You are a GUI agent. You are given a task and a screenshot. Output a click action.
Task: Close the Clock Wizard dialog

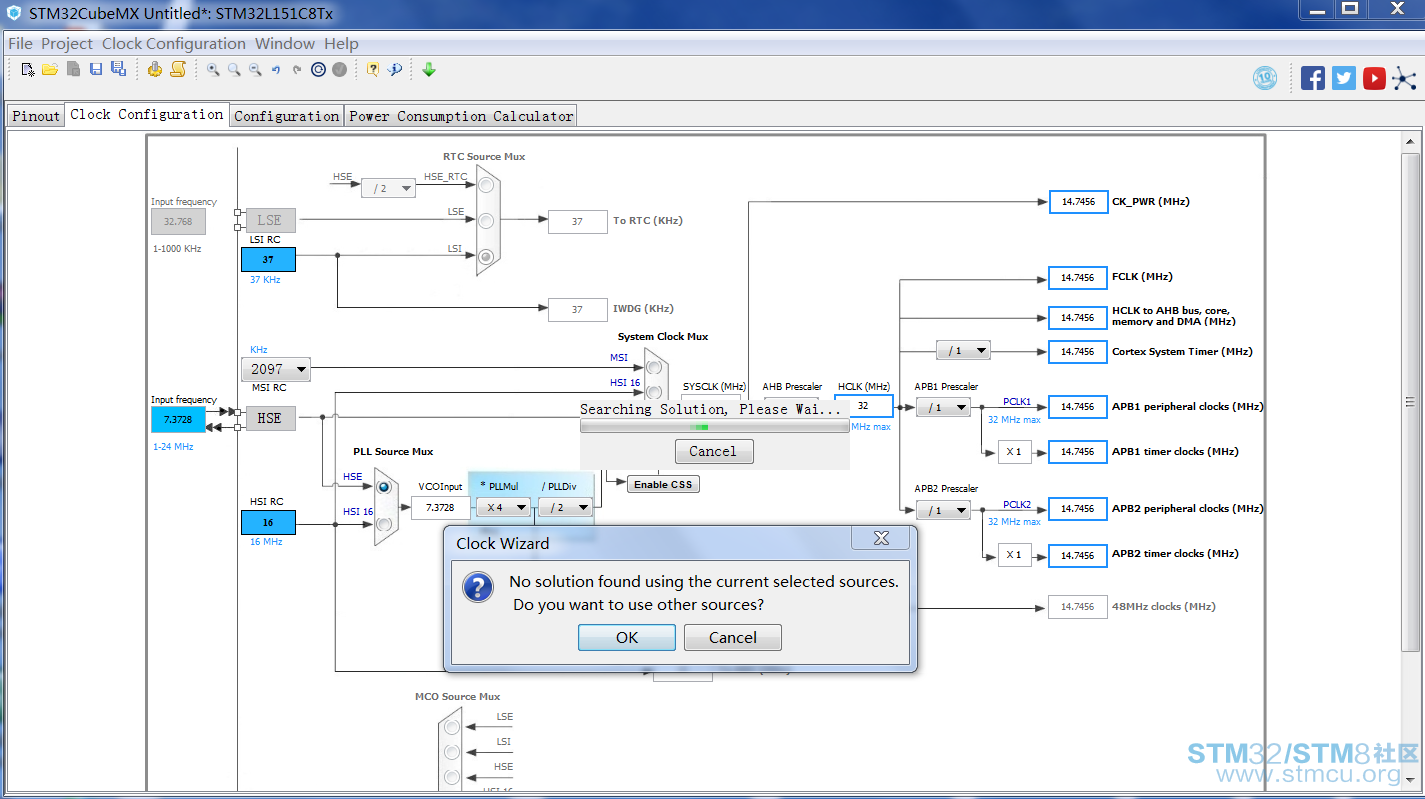click(x=881, y=538)
